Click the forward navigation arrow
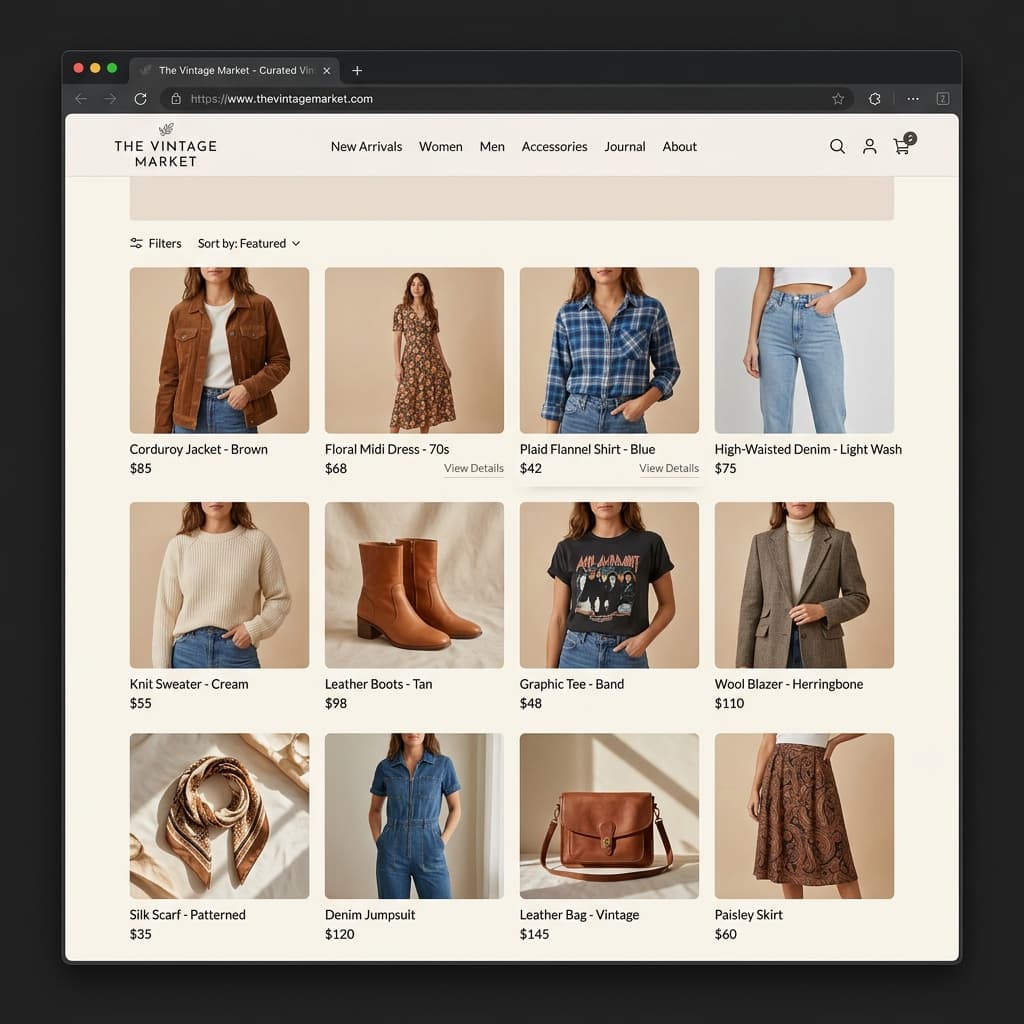The image size is (1024, 1024). click(x=110, y=98)
